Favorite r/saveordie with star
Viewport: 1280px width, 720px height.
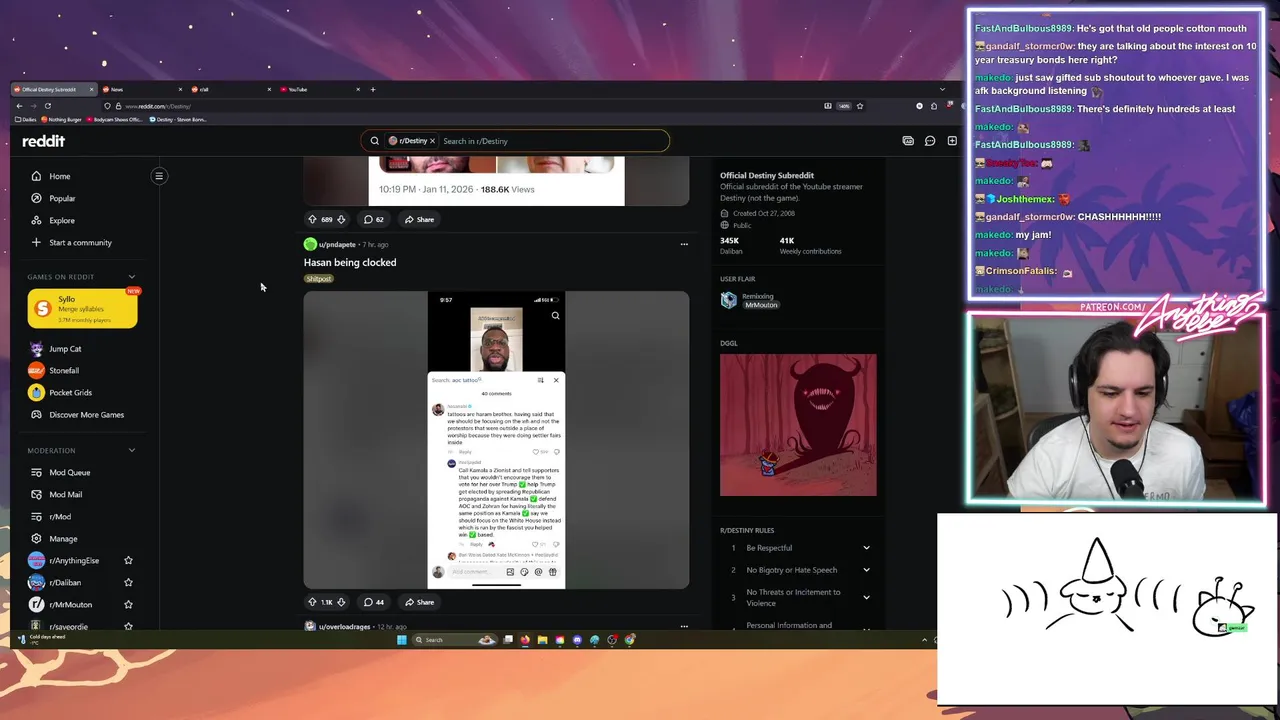(x=128, y=626)
